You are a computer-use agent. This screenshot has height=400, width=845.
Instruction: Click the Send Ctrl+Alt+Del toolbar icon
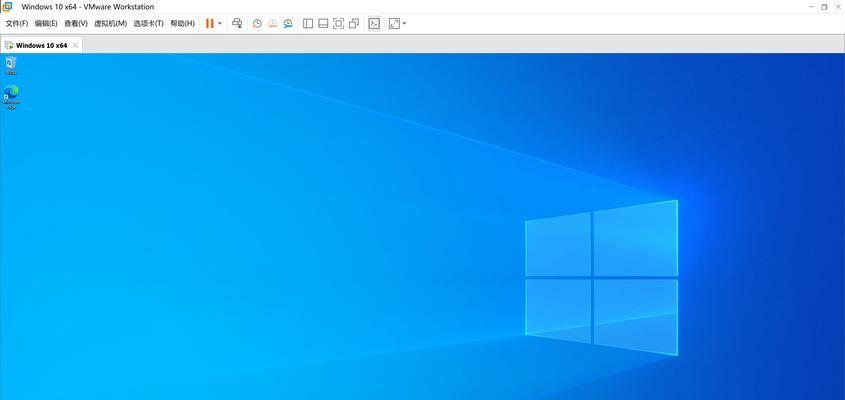click(237, 23)
